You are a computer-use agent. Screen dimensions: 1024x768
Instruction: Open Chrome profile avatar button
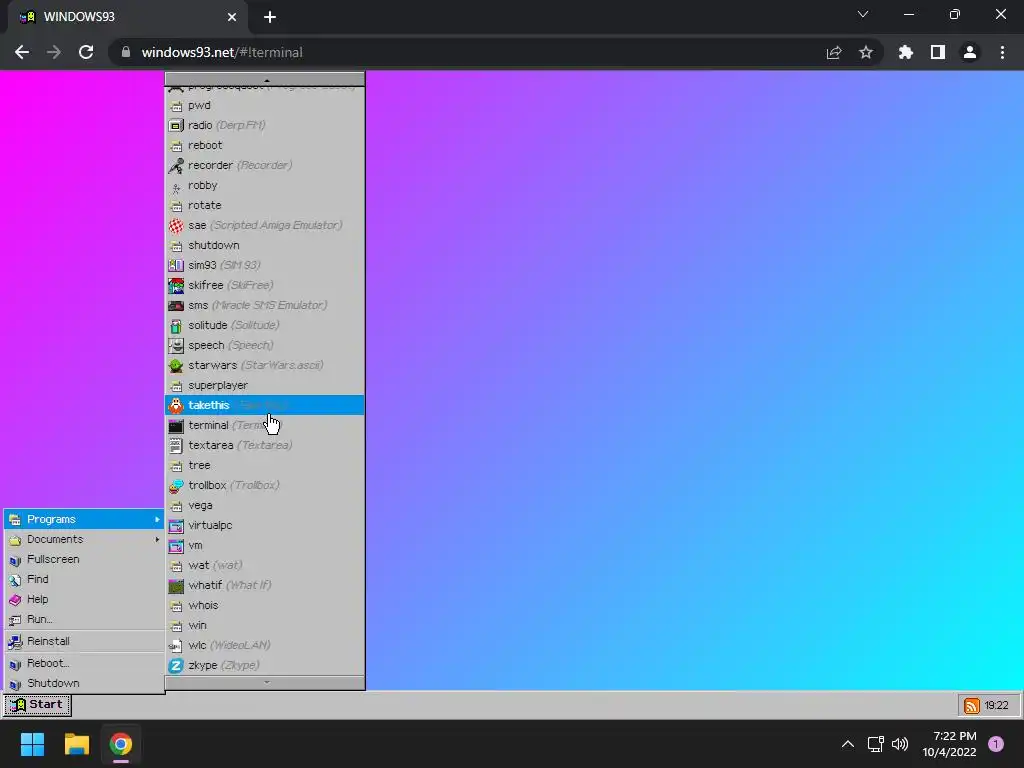pos(970,52)
